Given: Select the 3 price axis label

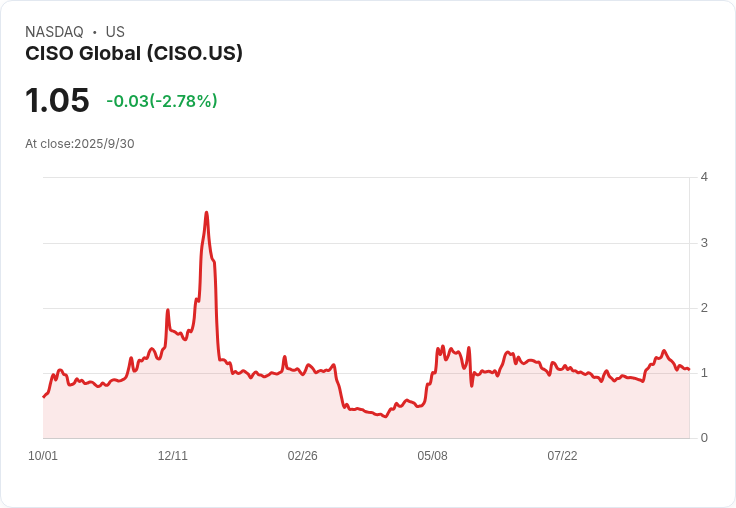Looking at the screenshot, I should pyautogui.click(x=704, y=243).
